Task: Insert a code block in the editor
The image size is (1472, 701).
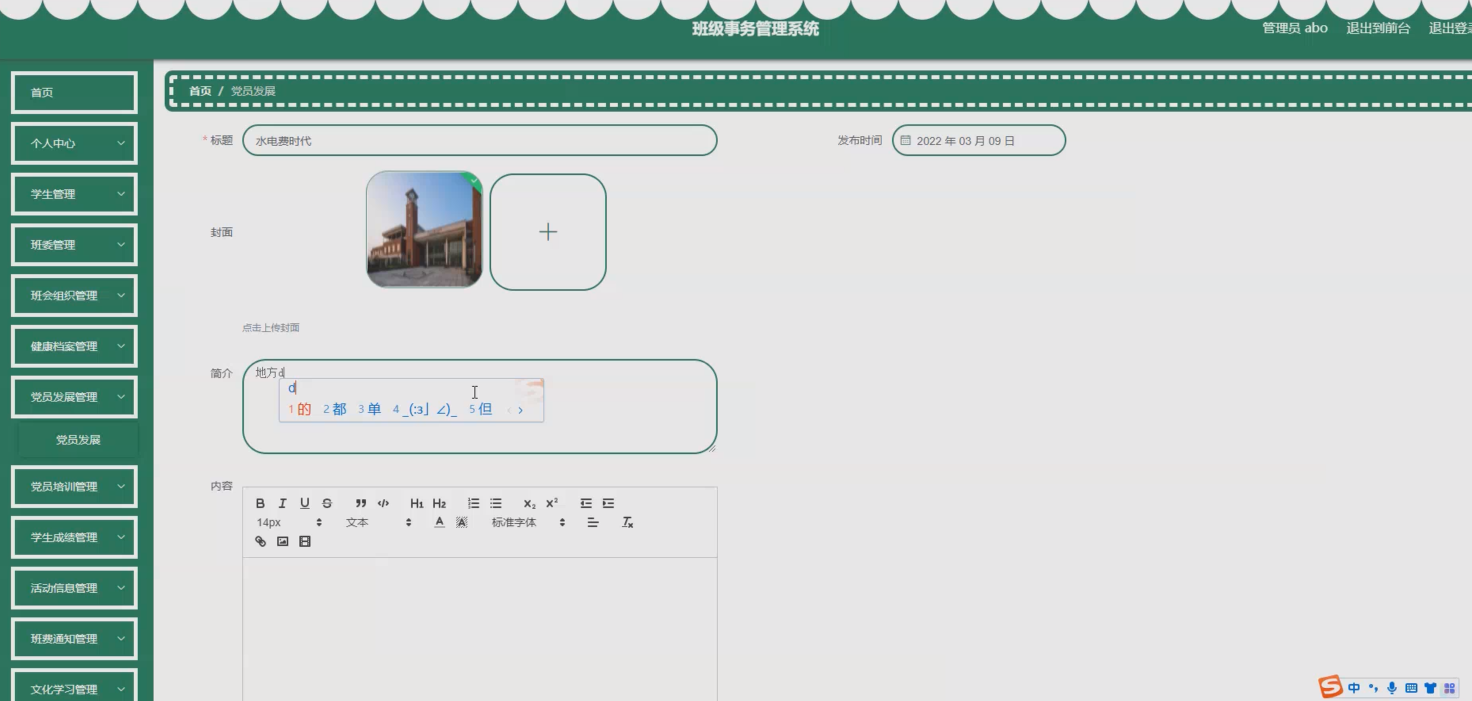Action: pos(383,503)
